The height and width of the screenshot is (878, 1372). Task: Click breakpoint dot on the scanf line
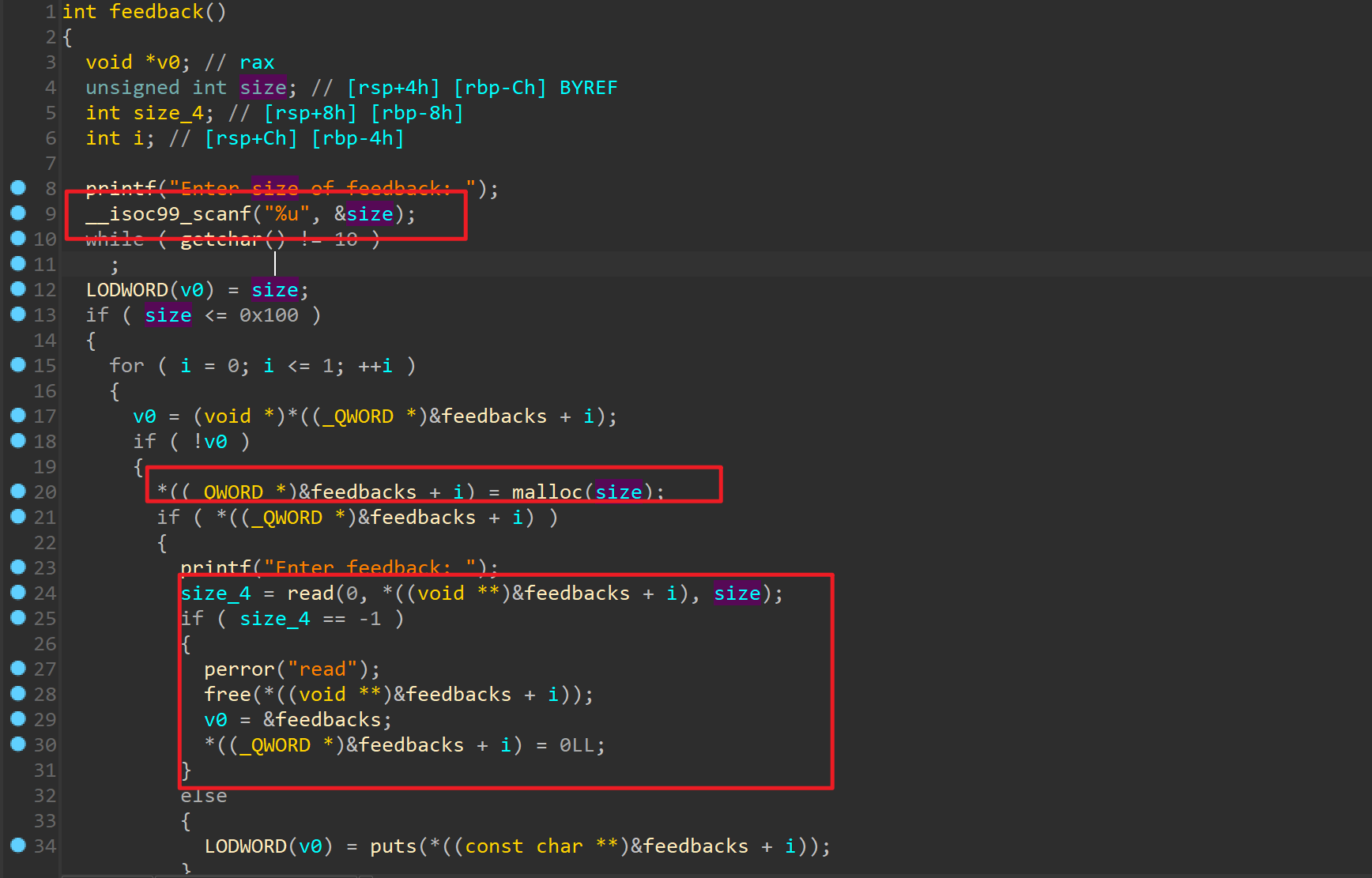pyautogui.click(x=18, y=213)
